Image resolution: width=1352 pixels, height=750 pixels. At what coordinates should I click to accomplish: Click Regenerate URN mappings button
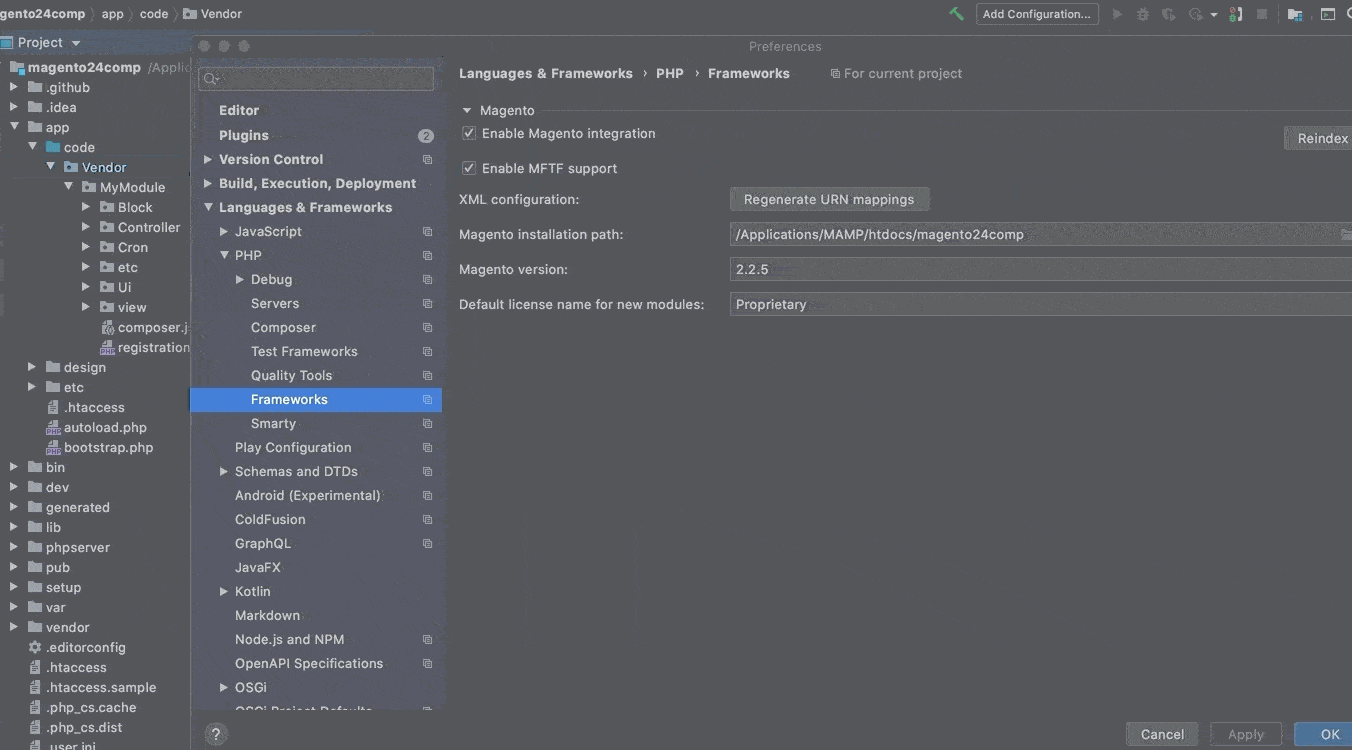coord(829,199)
